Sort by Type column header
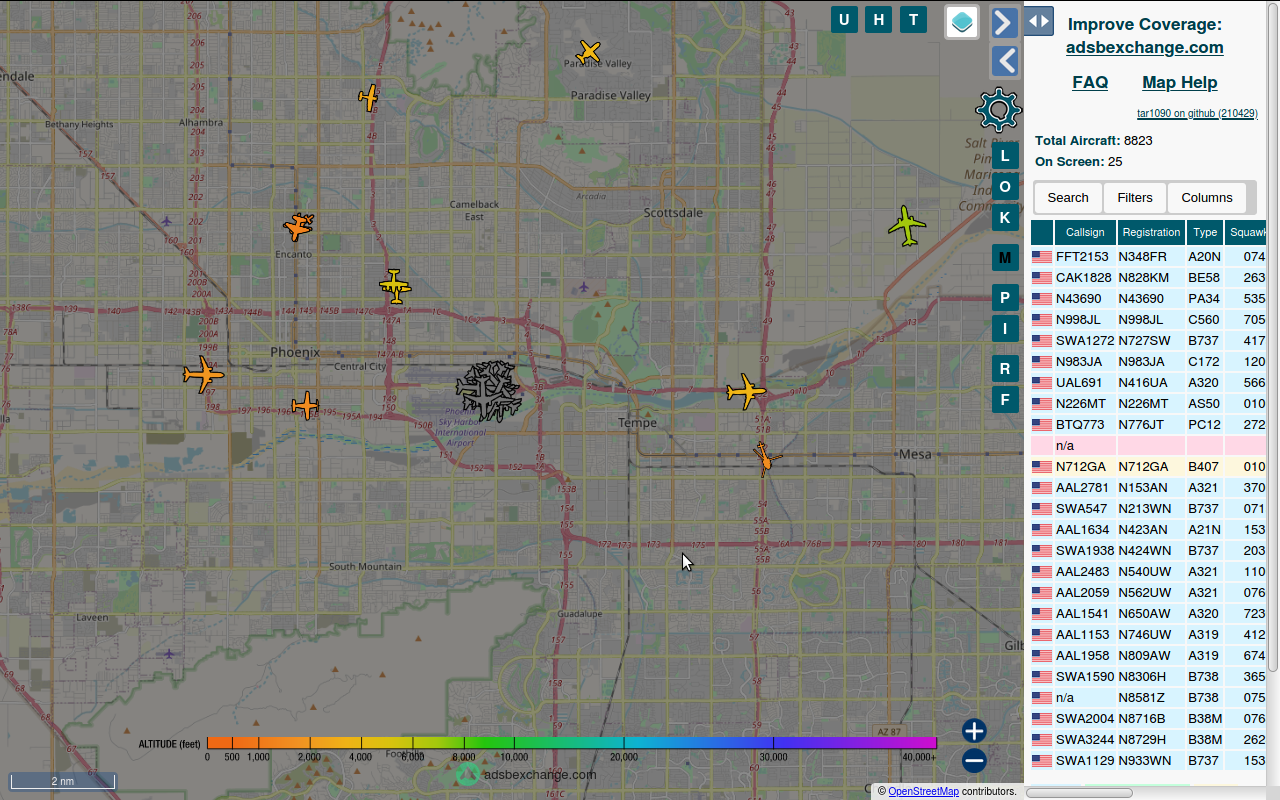Screen dimensions: 1280x800 point(1205,232)
